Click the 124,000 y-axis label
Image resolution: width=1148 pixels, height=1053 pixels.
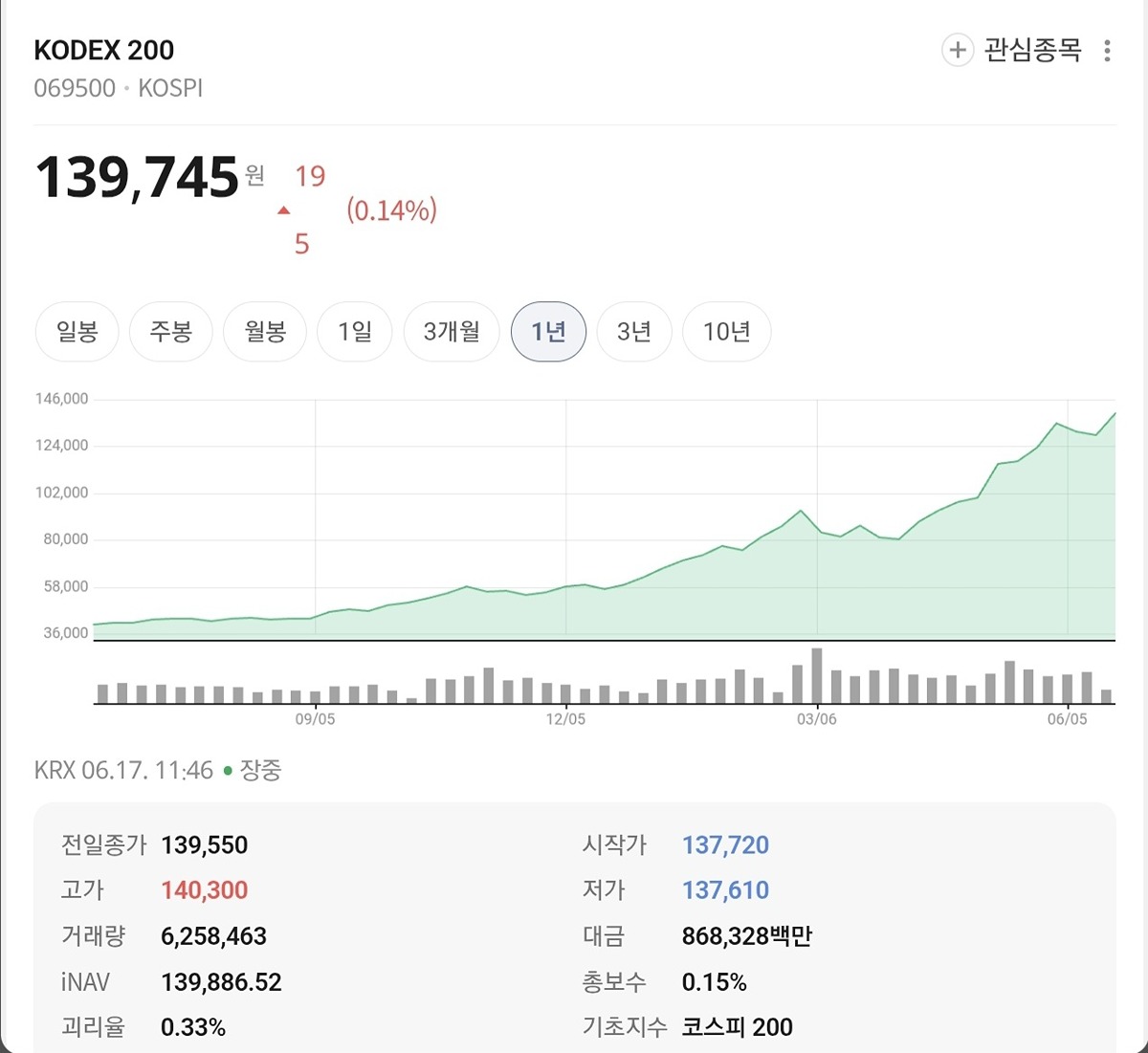click(x=62, y=446)
